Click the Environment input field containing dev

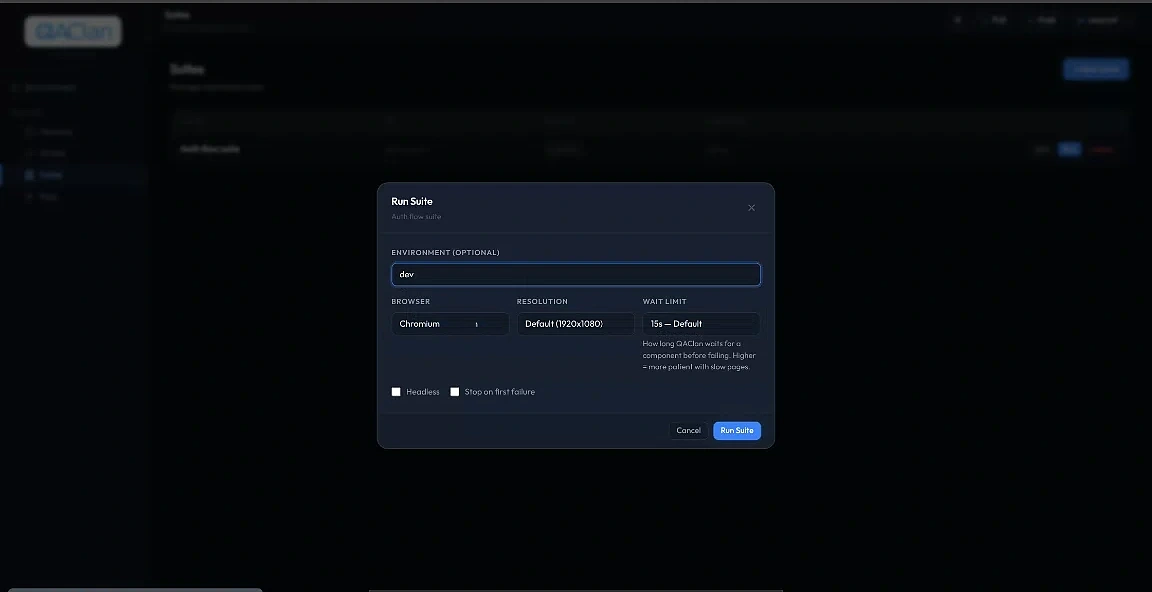[x=576, y=275]
